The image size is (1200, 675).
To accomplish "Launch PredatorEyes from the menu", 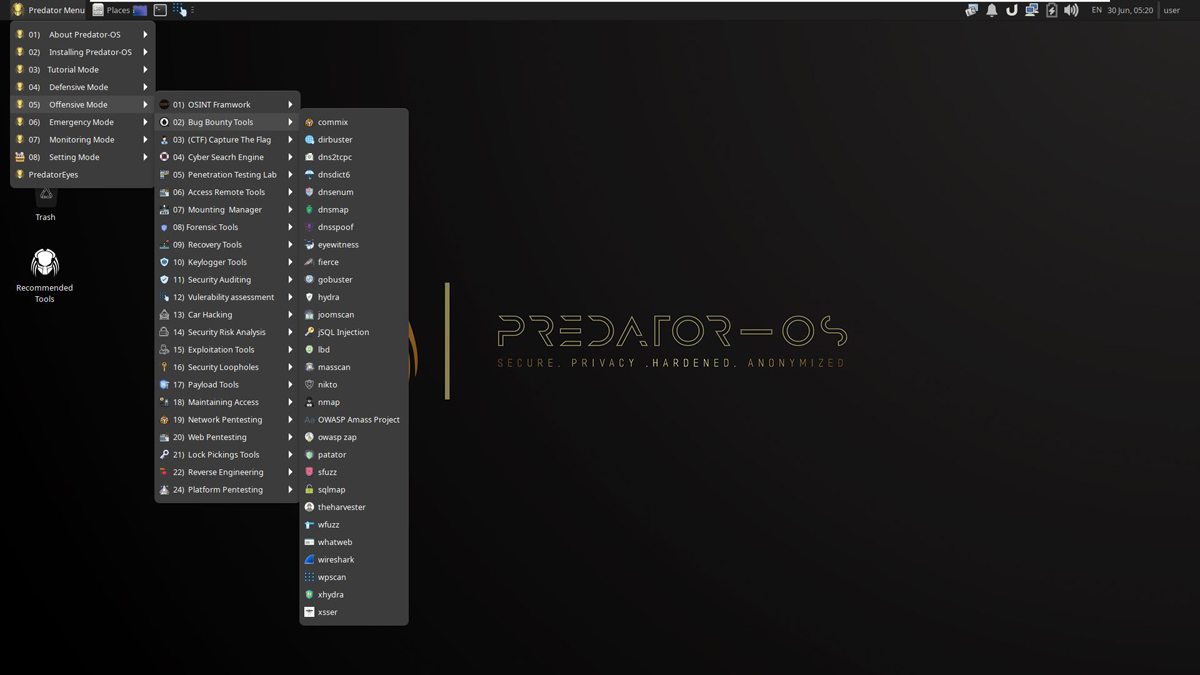I will 83,175.
